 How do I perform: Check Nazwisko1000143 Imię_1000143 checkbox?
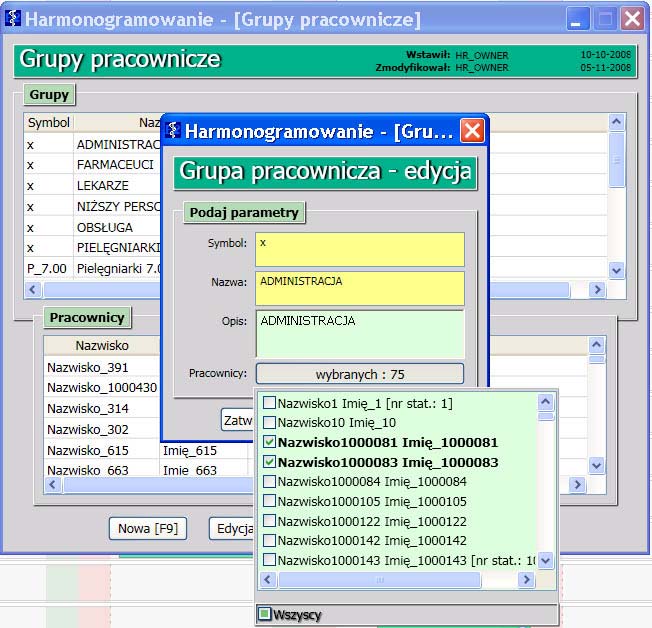[269, 560]
